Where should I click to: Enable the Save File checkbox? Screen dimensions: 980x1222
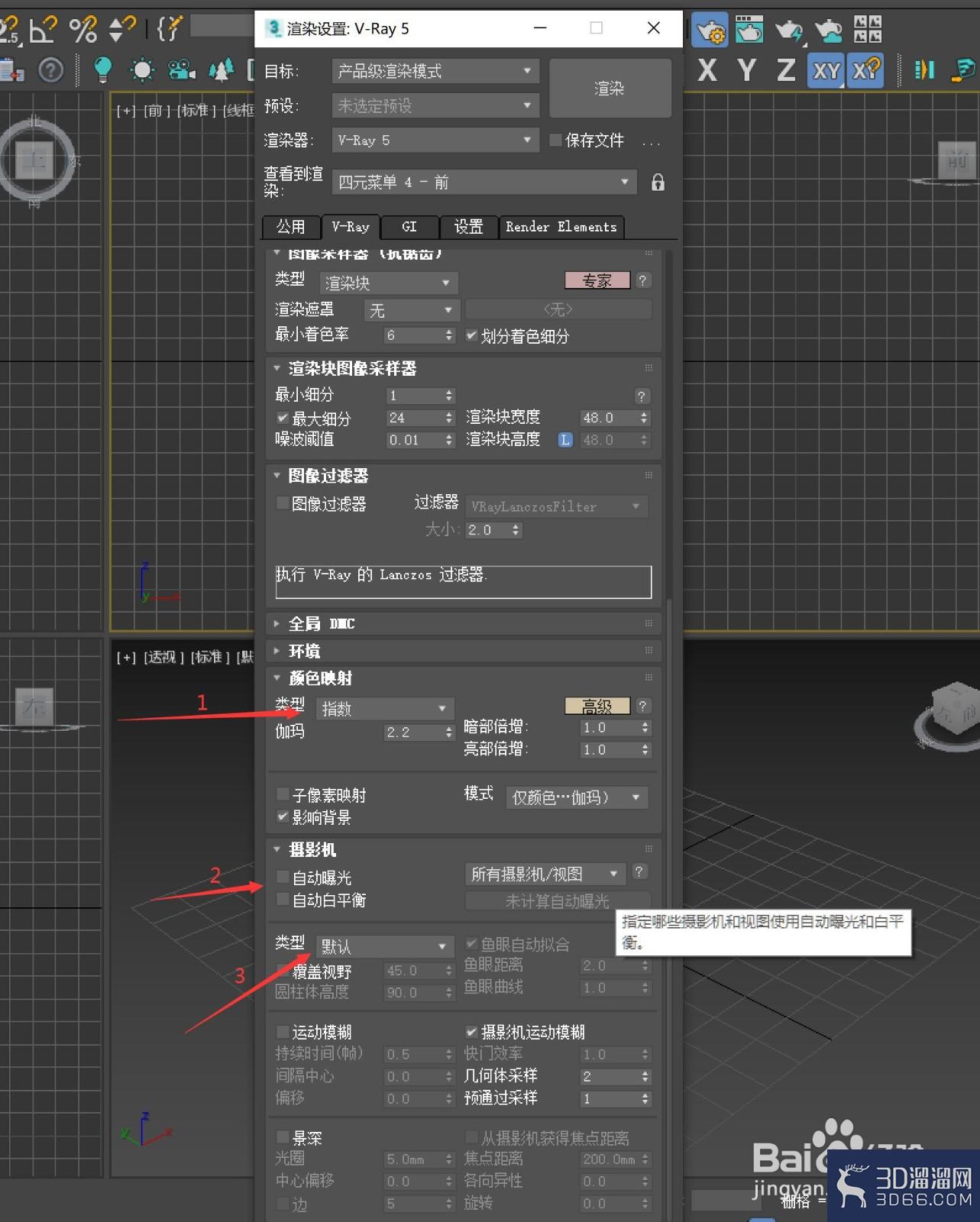[x=555, y=140]
